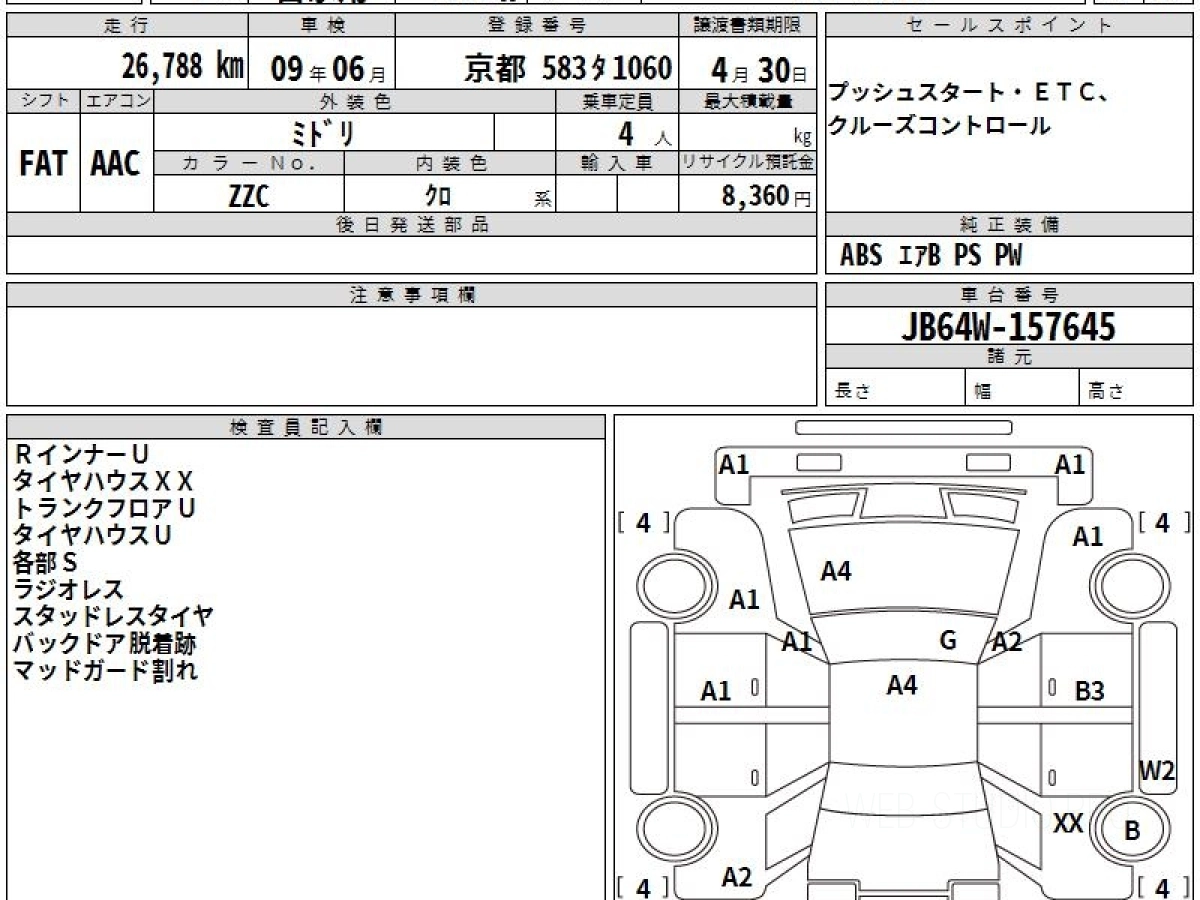1200x900 pixels.
Task: Click the registration number 京都 583タ1060
Action: tap(567, 68)
